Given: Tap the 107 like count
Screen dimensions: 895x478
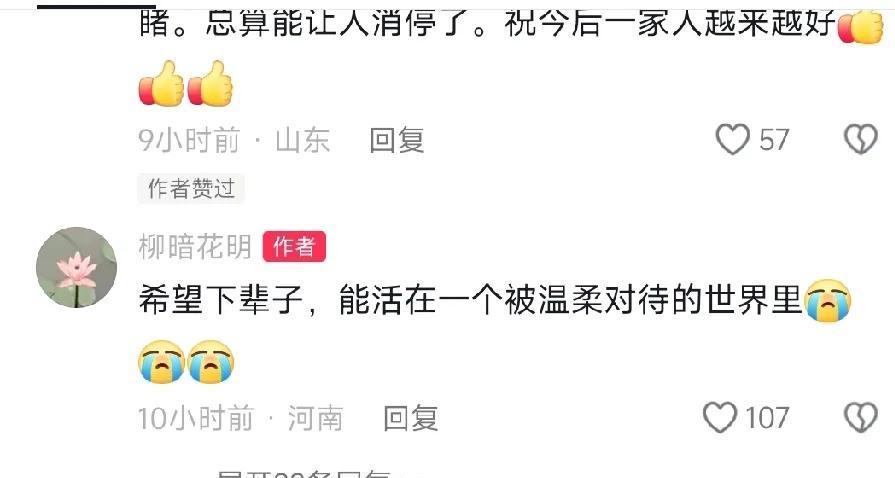Looking at the screenshot, I should click(767, 418).
